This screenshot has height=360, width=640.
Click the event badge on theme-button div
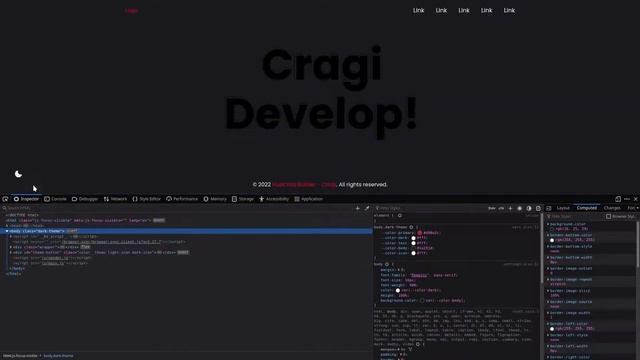pyautogui.click(x=183, y=252)
